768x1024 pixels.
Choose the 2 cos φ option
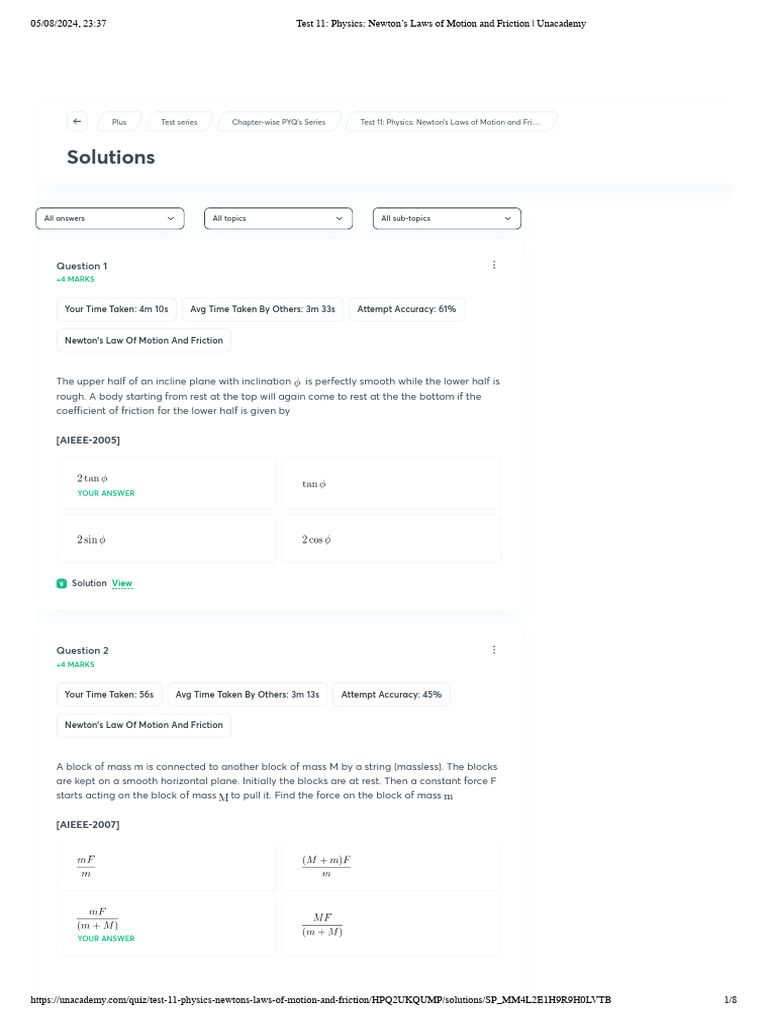(391, 539)
